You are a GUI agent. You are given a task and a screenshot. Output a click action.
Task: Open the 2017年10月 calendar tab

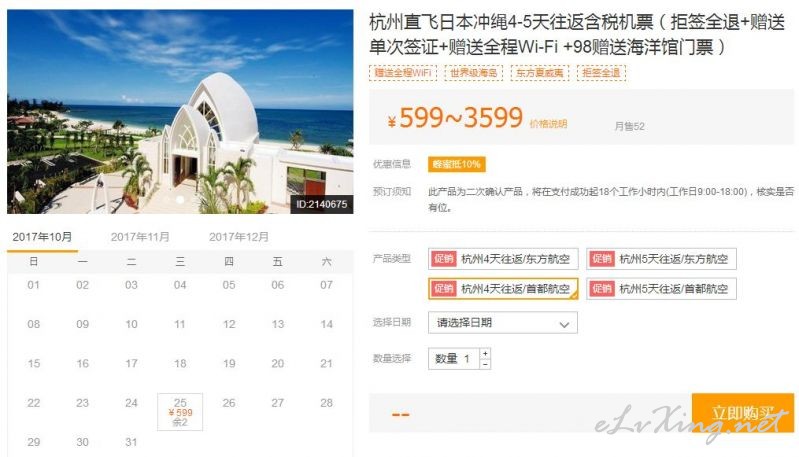coord(42,237)
